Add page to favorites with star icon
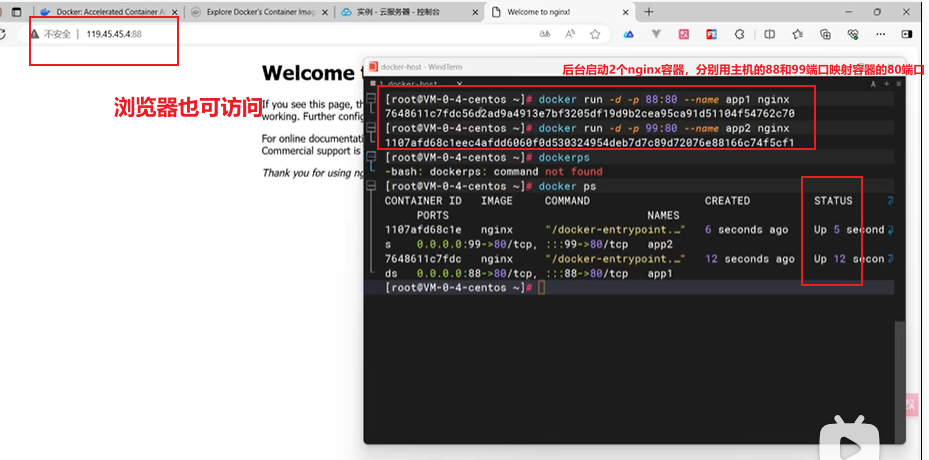This screenshot has height=460, width=929. tap(595, 34)
